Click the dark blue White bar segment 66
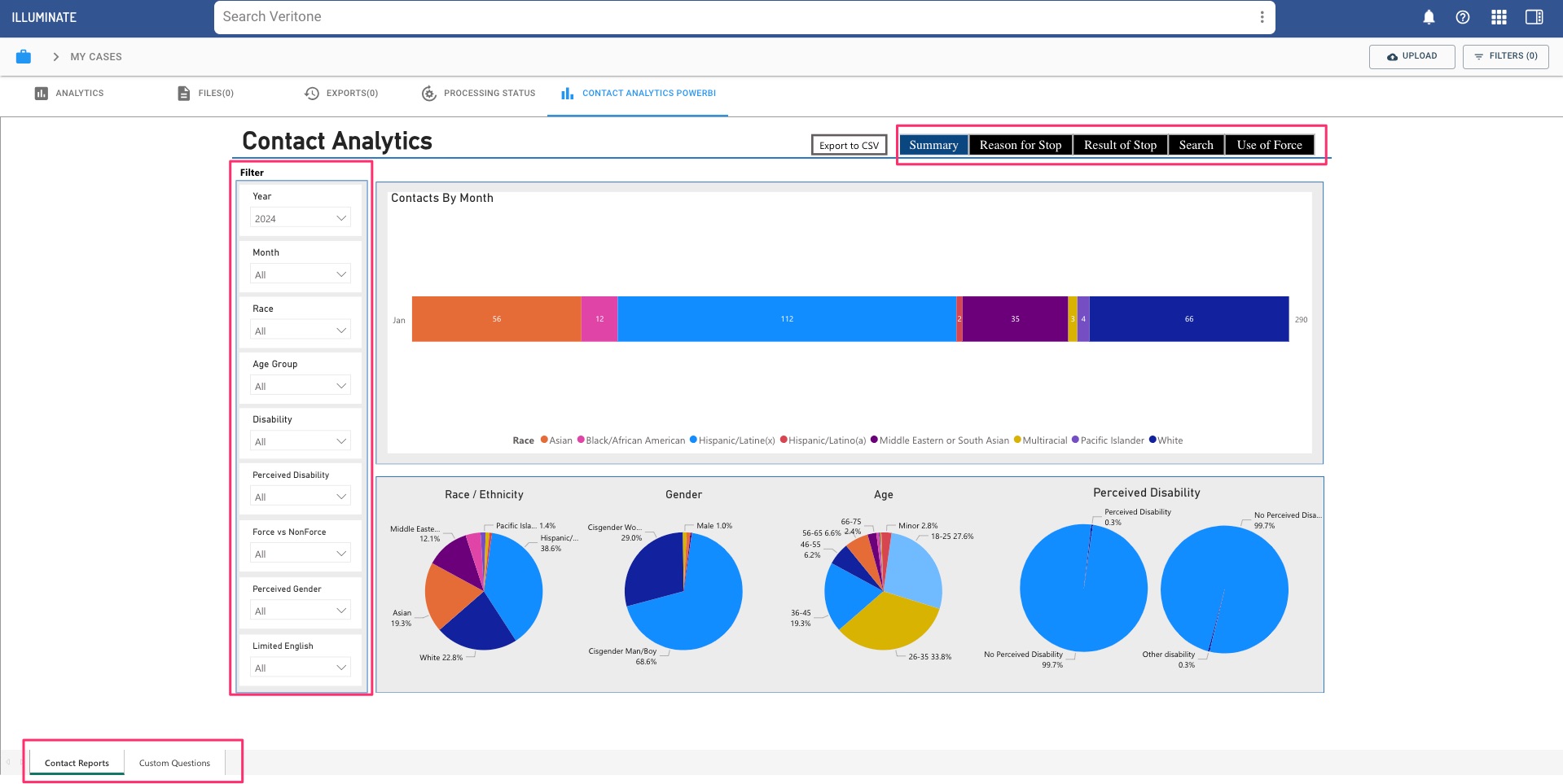Viewport: 1563px width, 784px height. coord(1189,319)
